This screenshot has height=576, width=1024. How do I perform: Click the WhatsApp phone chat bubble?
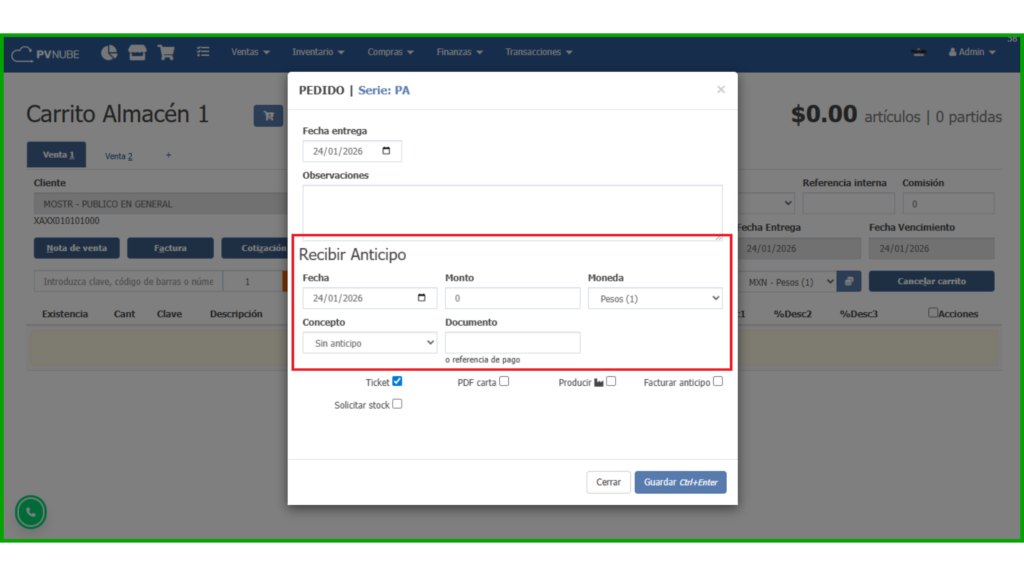pyautogui.click(x=31, y=512)
